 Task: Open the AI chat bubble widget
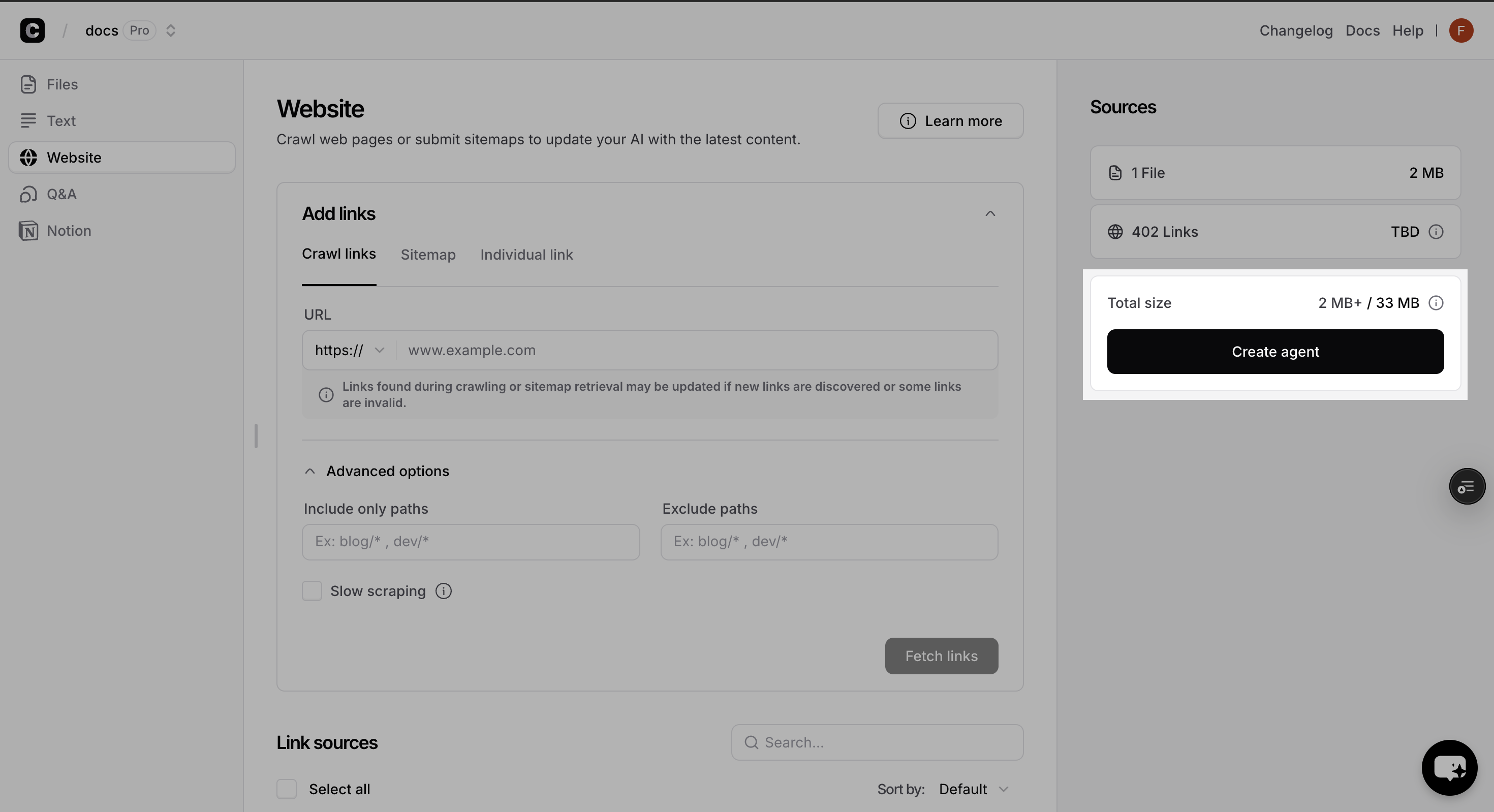point(1449,768)
